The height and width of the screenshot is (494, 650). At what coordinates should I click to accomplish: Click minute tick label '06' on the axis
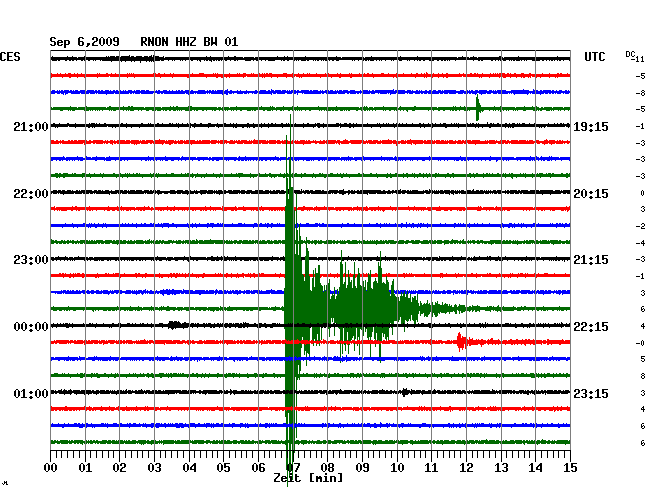[x=258, y=468]
